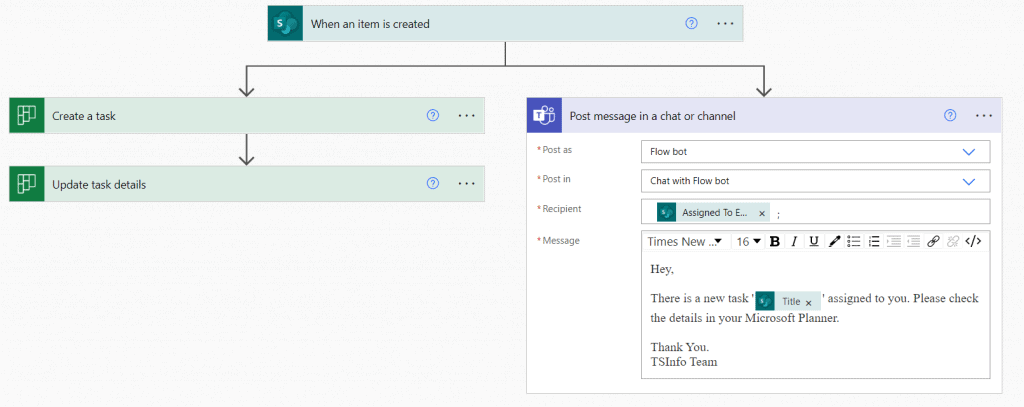This screenshot has height=407, width=1024.
Task: Click 'the details in your Microsoft Planner.' text
Action: point(744,319)
